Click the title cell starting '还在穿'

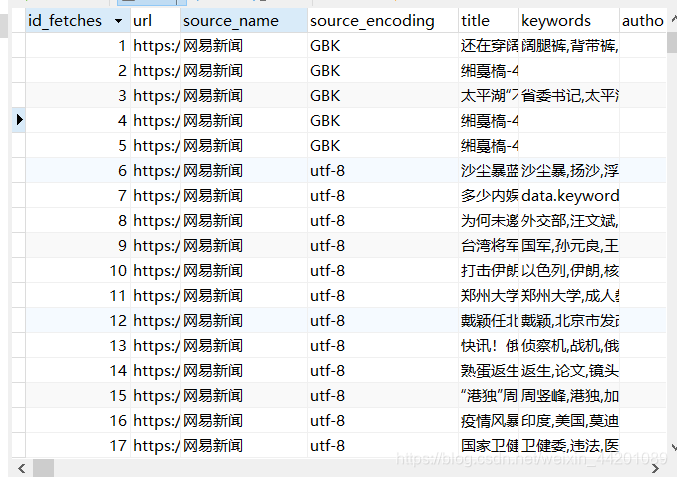pos(489,45)
